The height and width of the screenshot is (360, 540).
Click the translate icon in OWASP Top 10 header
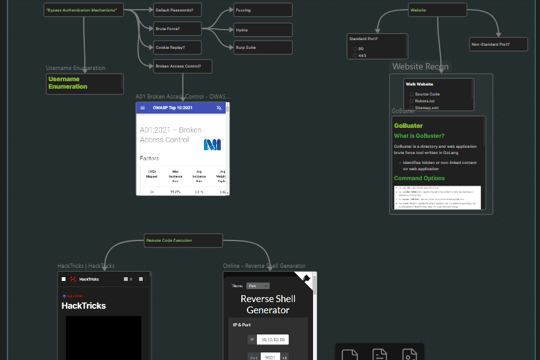219,108
